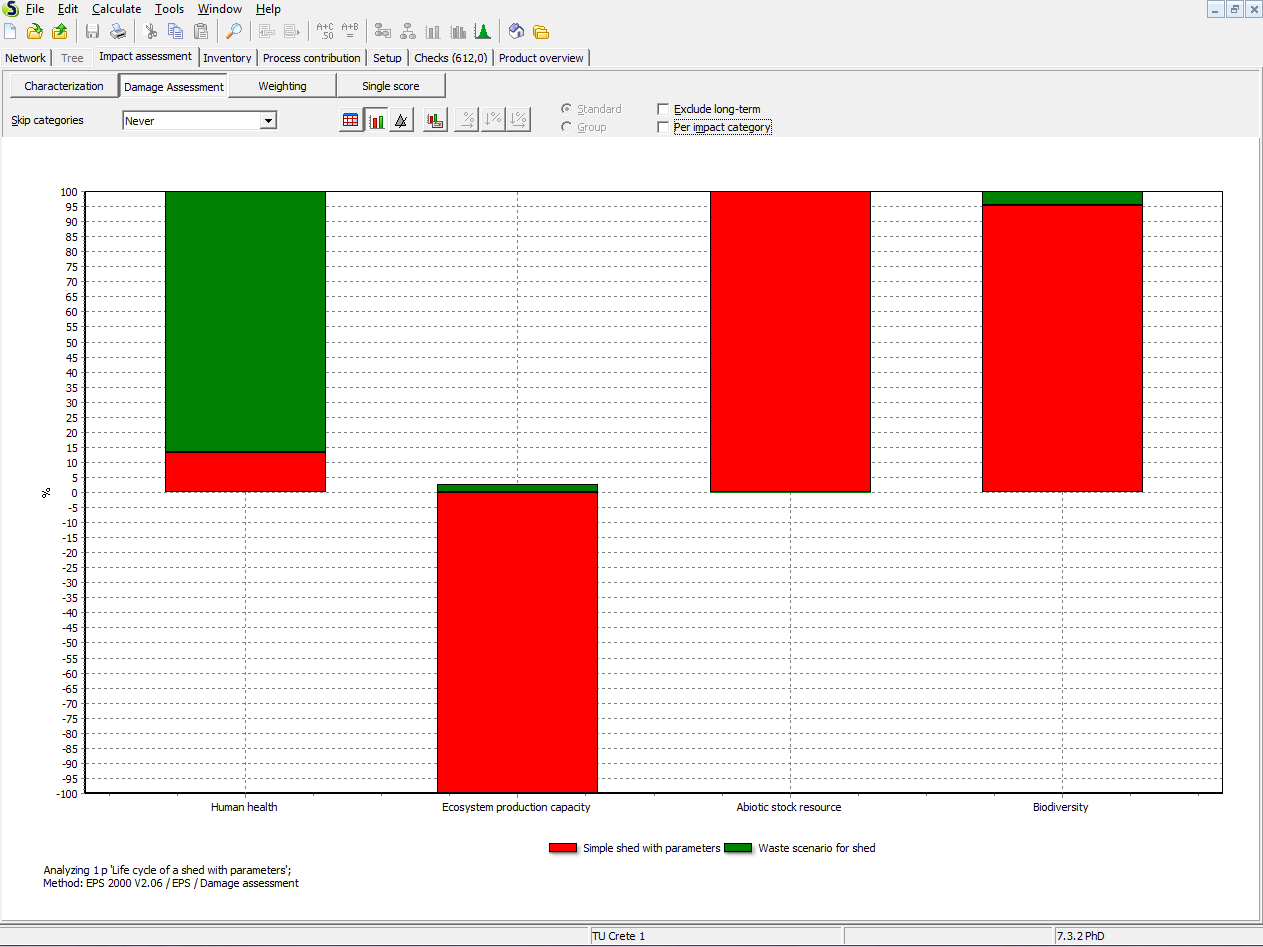Screen dimensions: 1263x947
Task: Switch to the Inventory tab
Action: click(x=227, y=58)
